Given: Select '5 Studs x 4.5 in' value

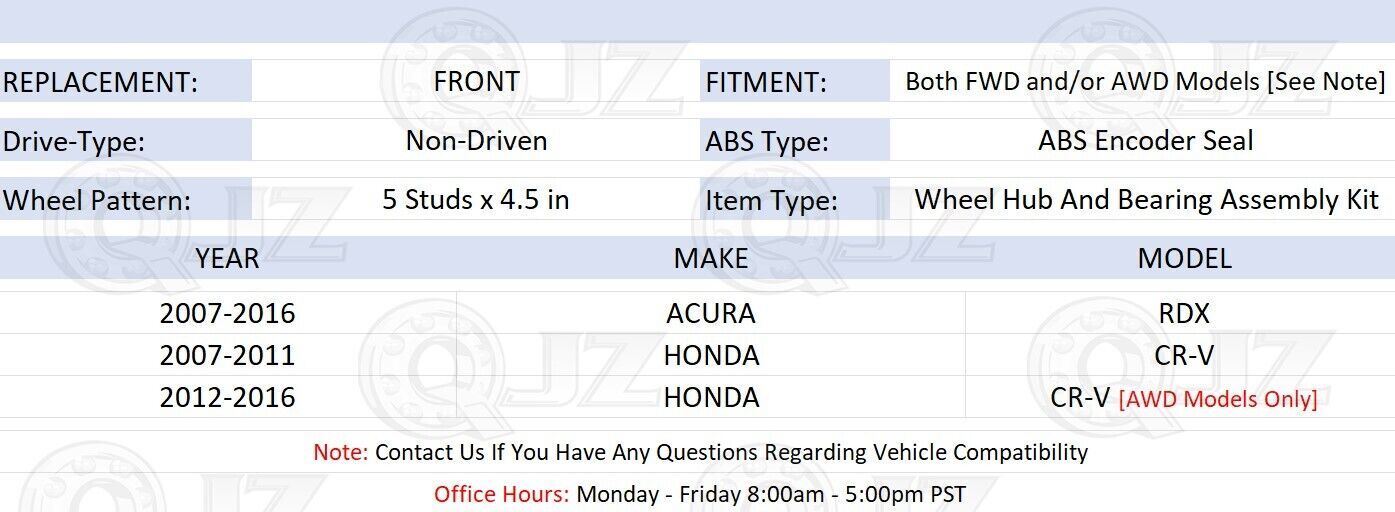Looking at the screenshot, I should (x=476, y=200).
